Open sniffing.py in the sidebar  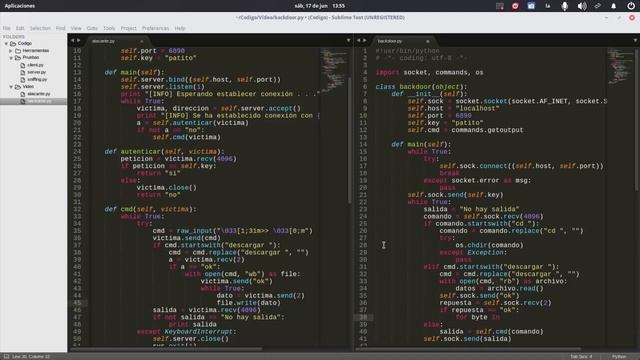click(38, 80)
